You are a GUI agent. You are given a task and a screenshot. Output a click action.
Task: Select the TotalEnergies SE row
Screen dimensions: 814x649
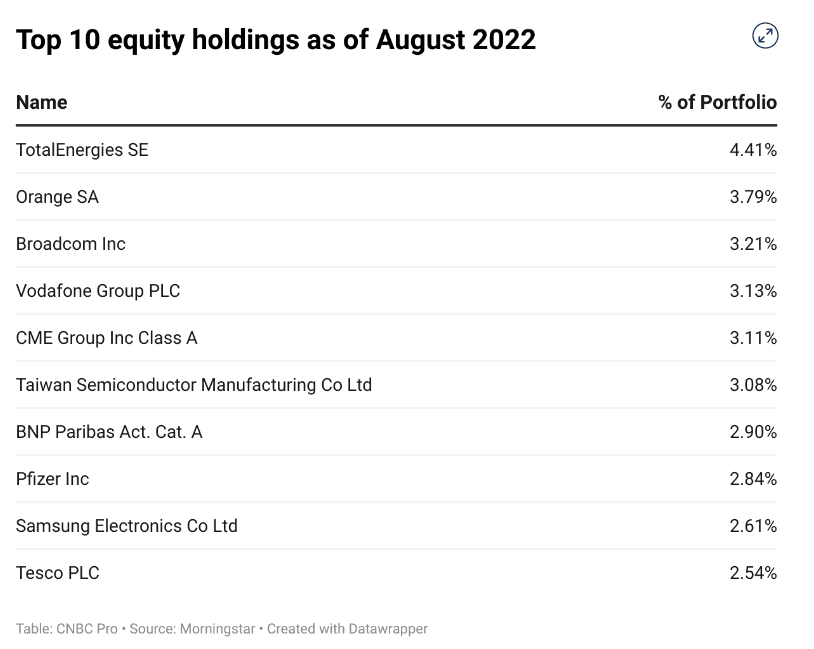click(x=82, y=150)
